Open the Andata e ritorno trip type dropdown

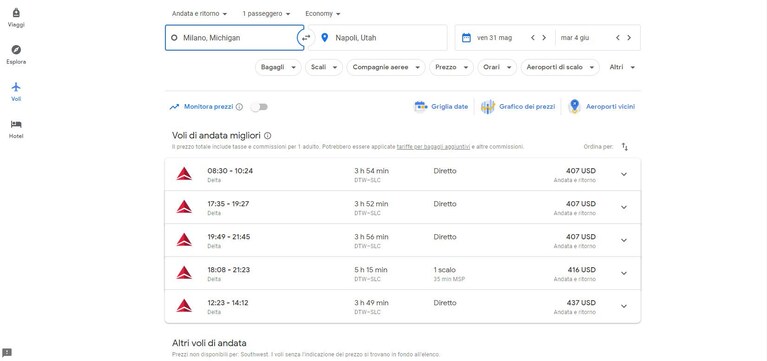pyautogui.click(x=199, y=14)
